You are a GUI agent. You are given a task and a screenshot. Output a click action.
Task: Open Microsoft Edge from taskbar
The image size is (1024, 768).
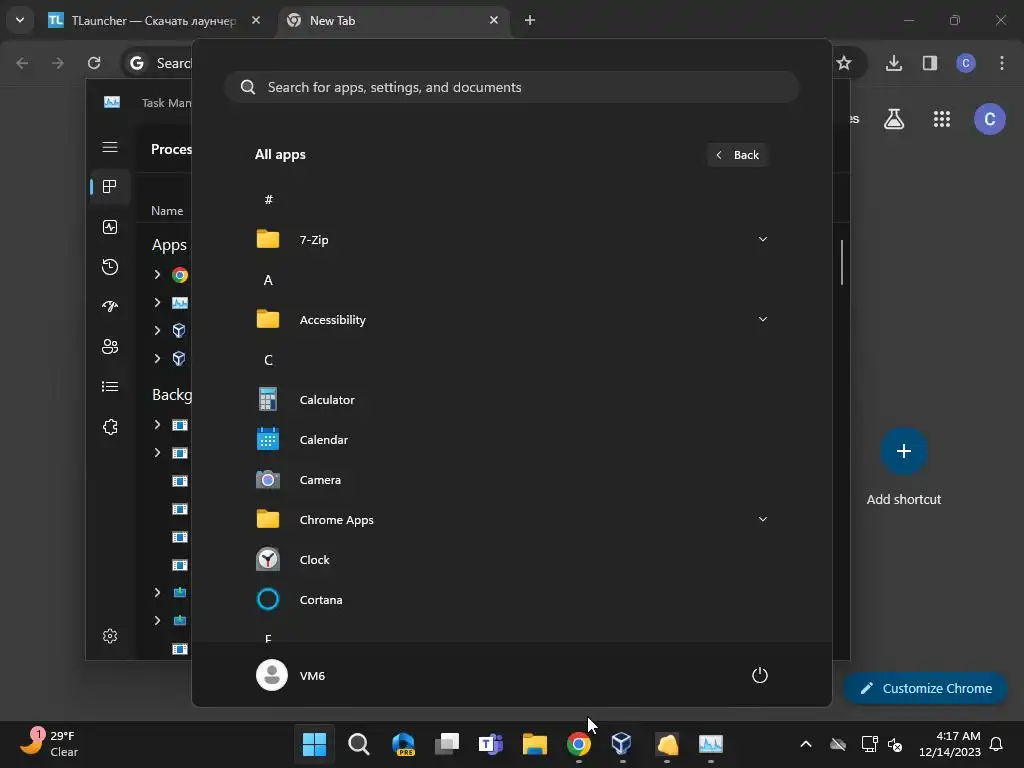(x=403, y=744)
